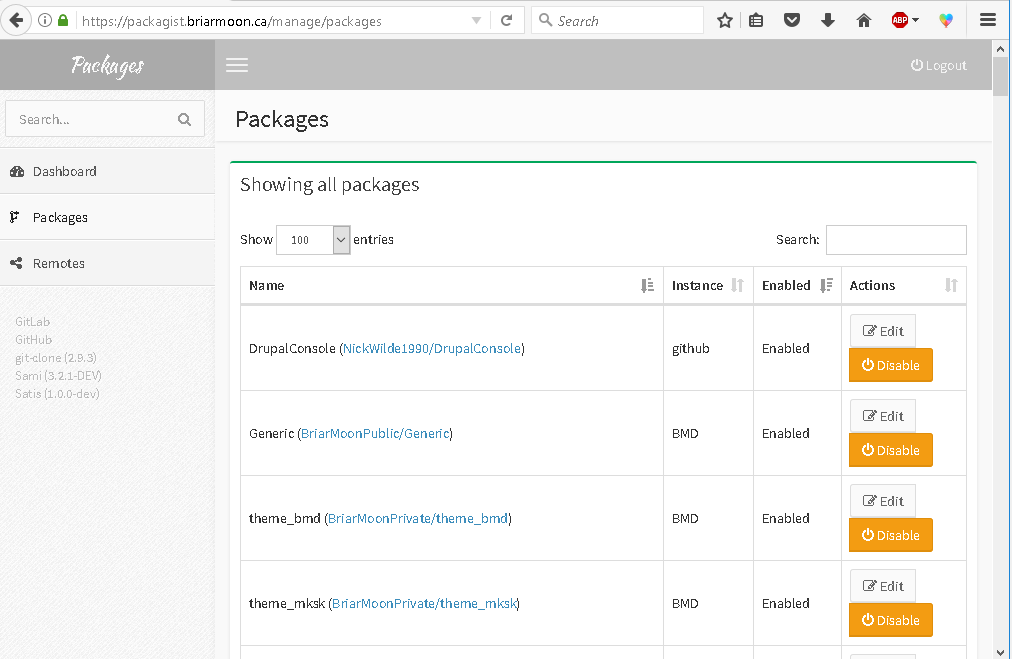Screen dimensions: 1012x659
Task: Click the Packages logo header
Action: pyautogui.click(x=107, y=65)
